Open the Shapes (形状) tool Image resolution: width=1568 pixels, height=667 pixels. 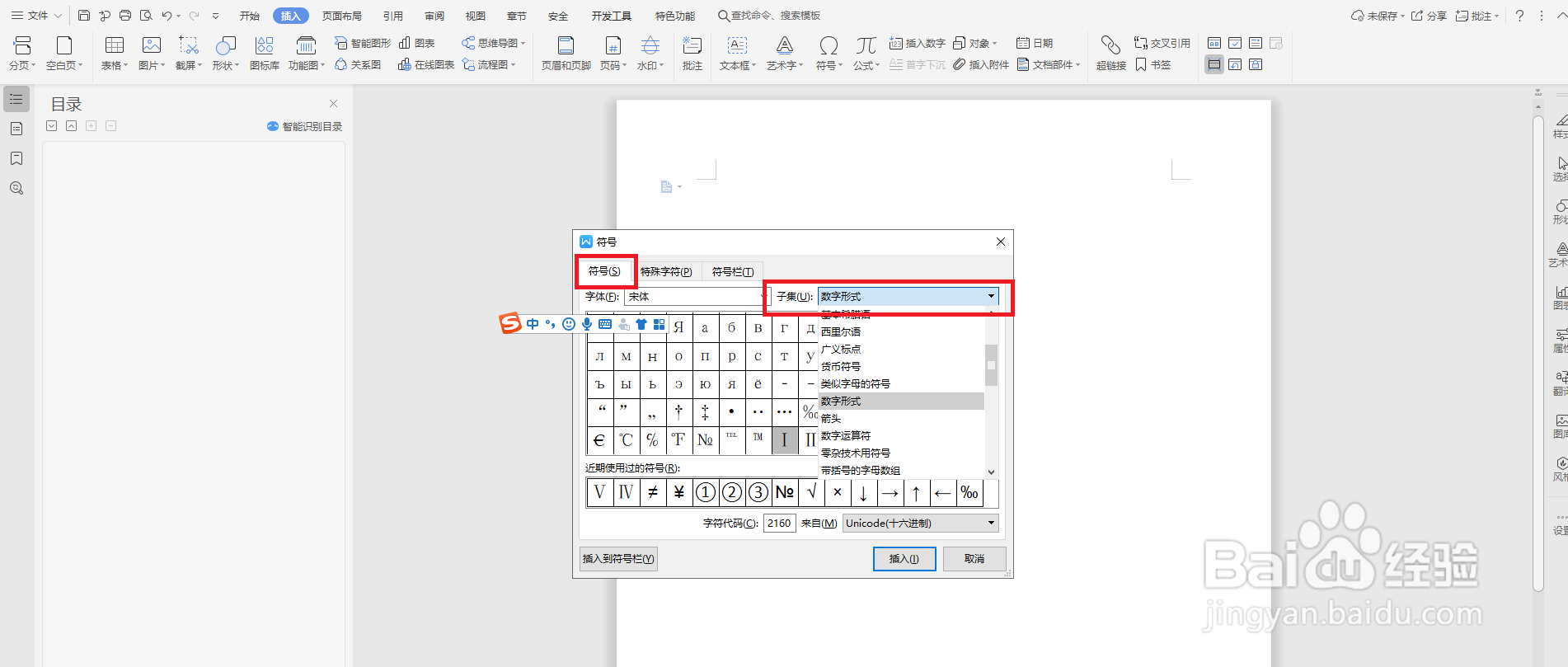(x=226, y=54)
